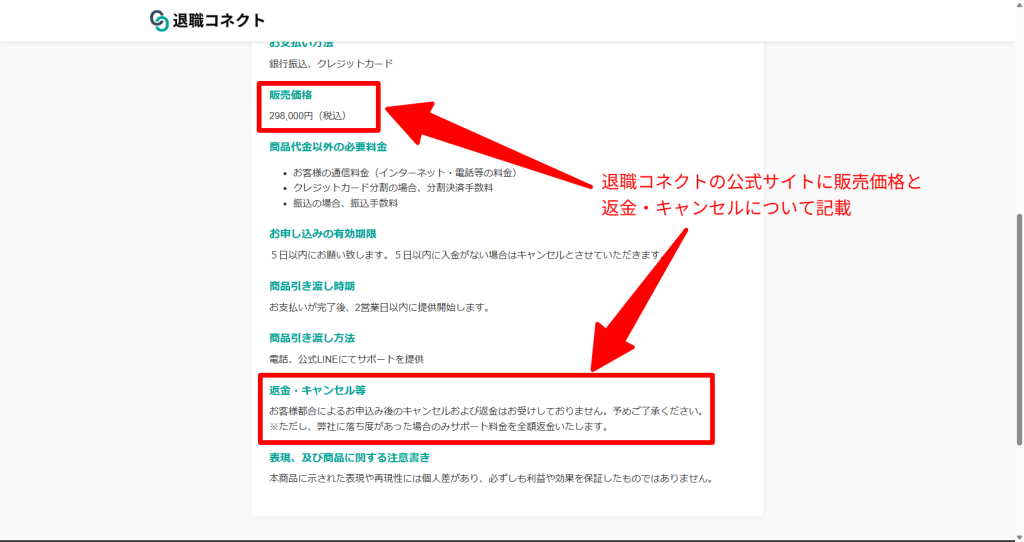Click the scrollbar down arrow
This screenshot has height=542, width=1024.
point(1019,537)
